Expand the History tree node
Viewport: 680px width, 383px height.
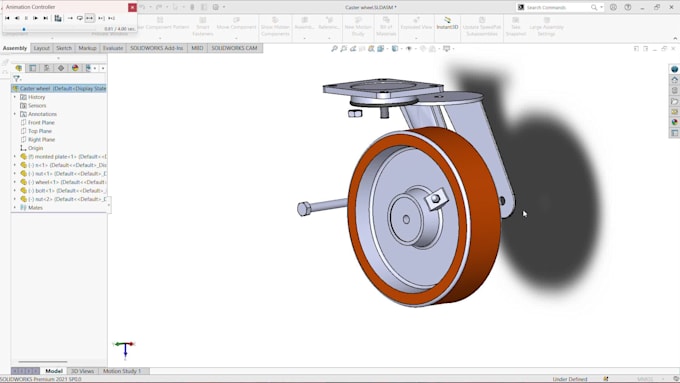pyautogui.click(x=15, y=97)
